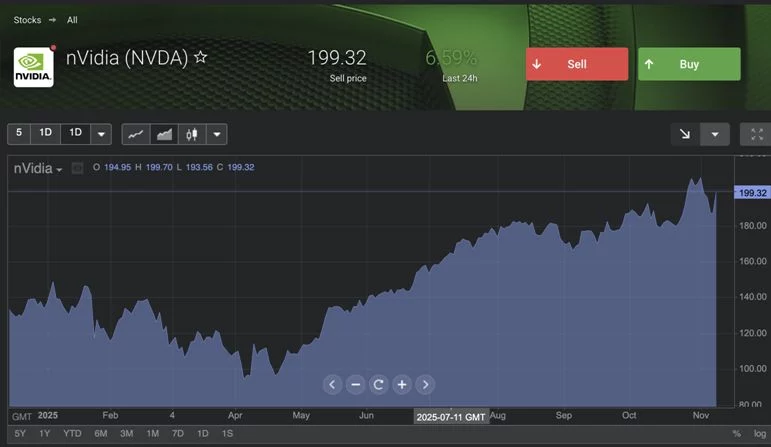Viewport: 771px width, 447px height.
Task: Select the 1D time range at bottom
Action: coord(203,434)
